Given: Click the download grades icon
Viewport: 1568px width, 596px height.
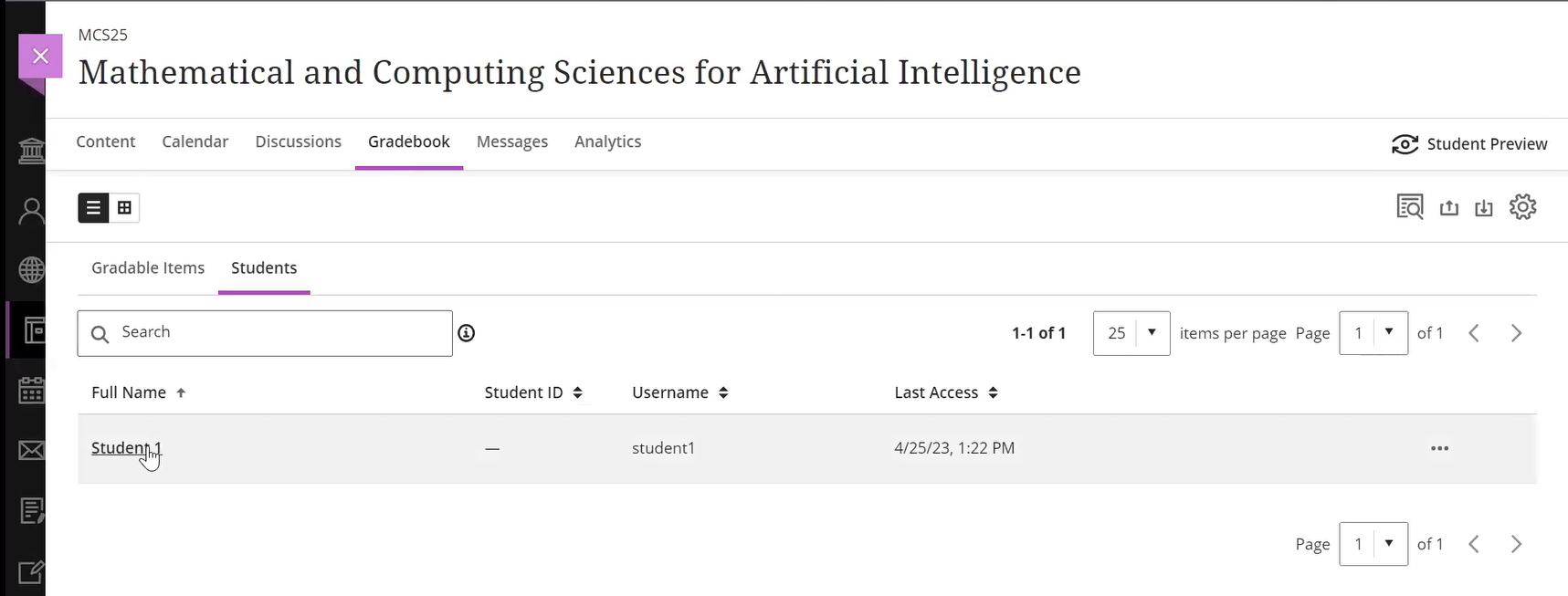Looking at the screenshot, I should pos(1484,208).
